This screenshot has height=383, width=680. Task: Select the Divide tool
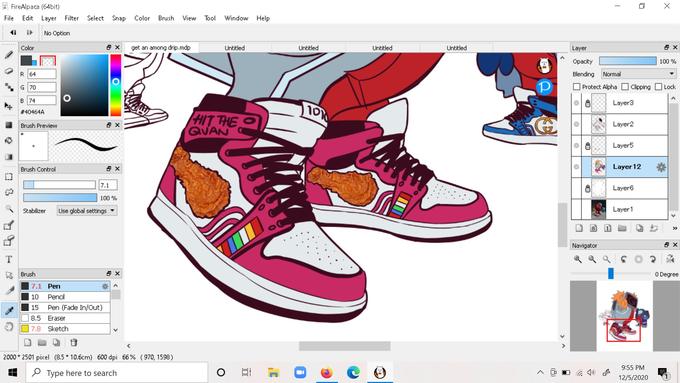pos(9,291)
